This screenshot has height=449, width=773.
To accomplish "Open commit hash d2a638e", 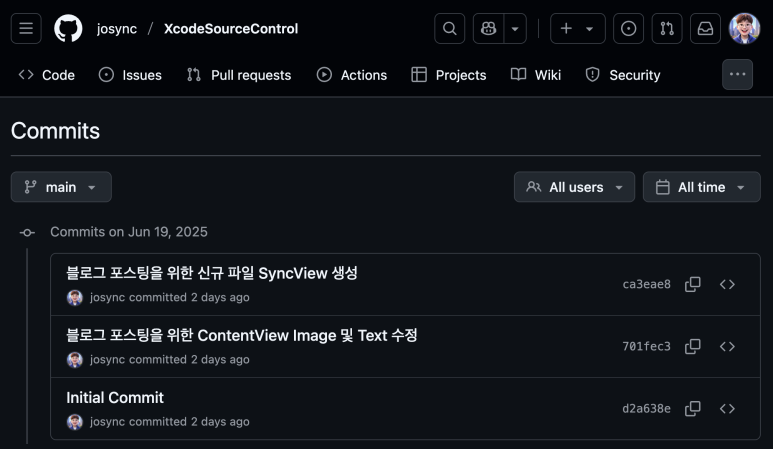I will [646, 409].
